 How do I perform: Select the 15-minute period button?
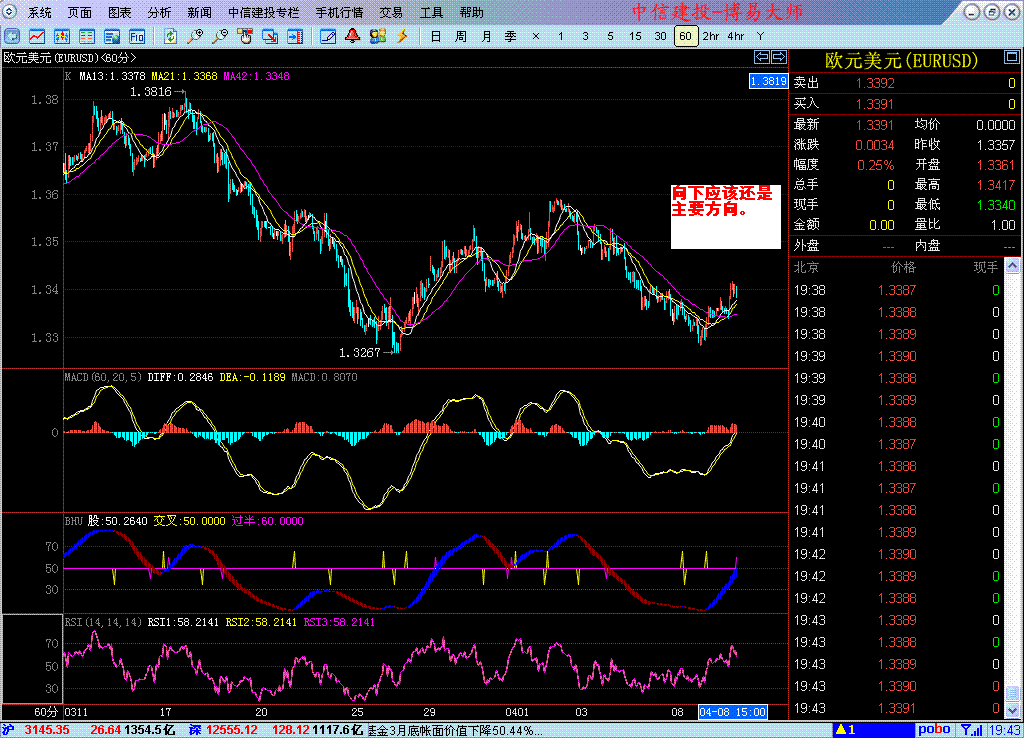tap(635, 37)
